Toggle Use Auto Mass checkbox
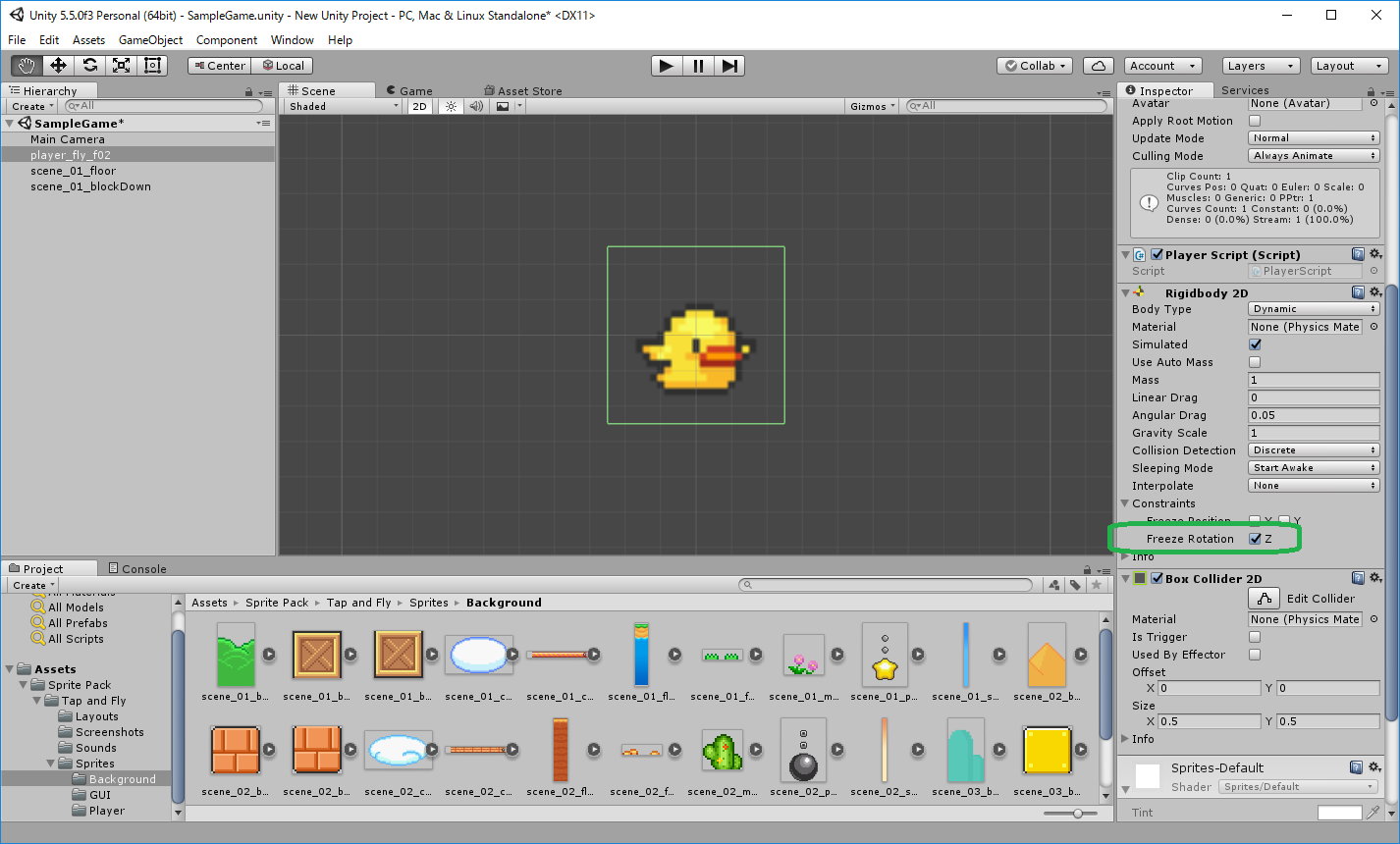Image resolution: width=1400 pixels, height=844 pixels. click(x=1255, y=362)
